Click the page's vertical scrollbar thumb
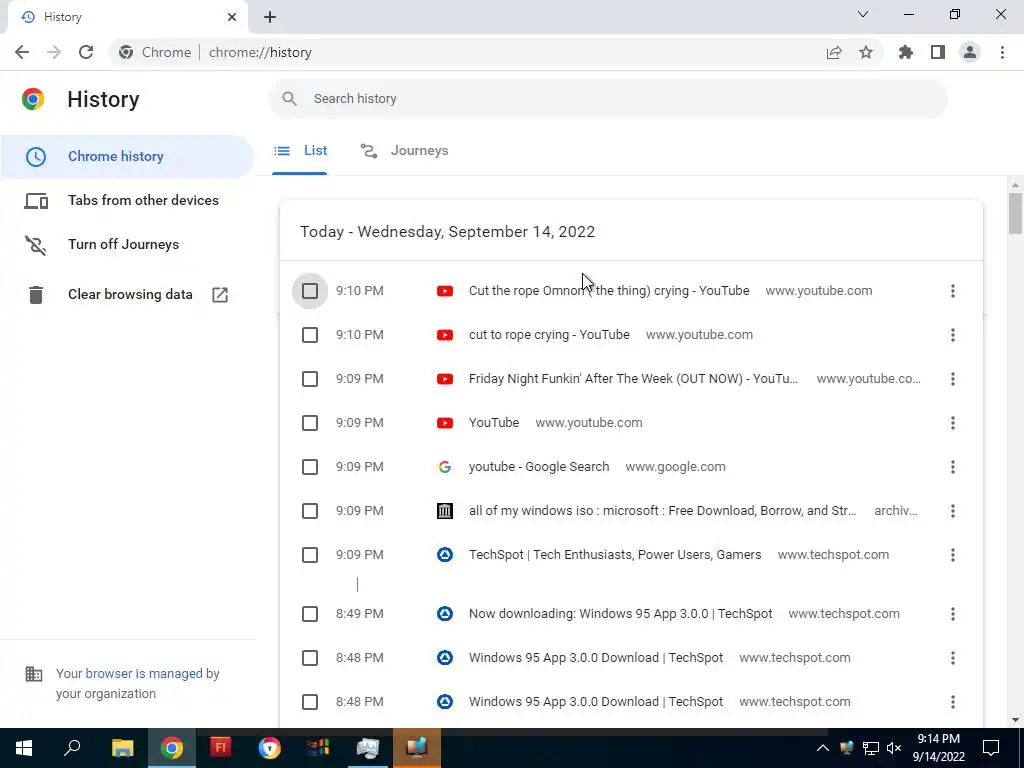 click(1015, 213)
